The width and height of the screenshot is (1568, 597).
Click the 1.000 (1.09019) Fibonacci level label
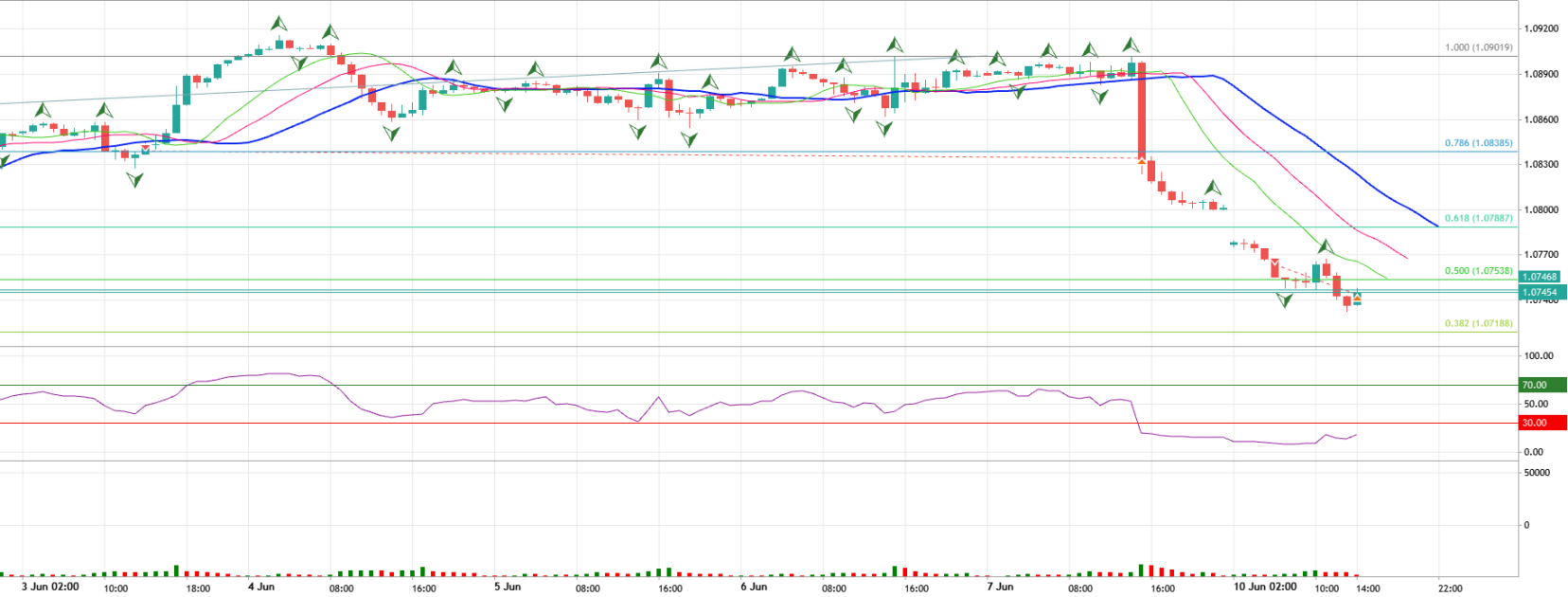pyautogui.click(x=1478, y=47)
